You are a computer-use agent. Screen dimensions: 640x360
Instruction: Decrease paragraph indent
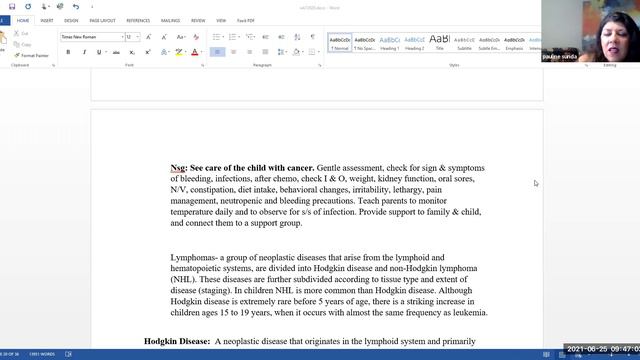265,37
